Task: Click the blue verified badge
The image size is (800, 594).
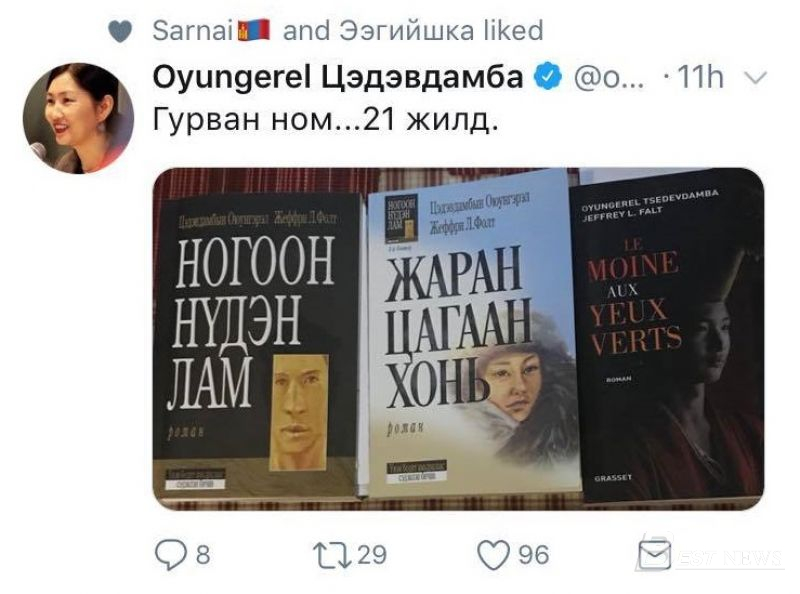Action: pos(547,77)
